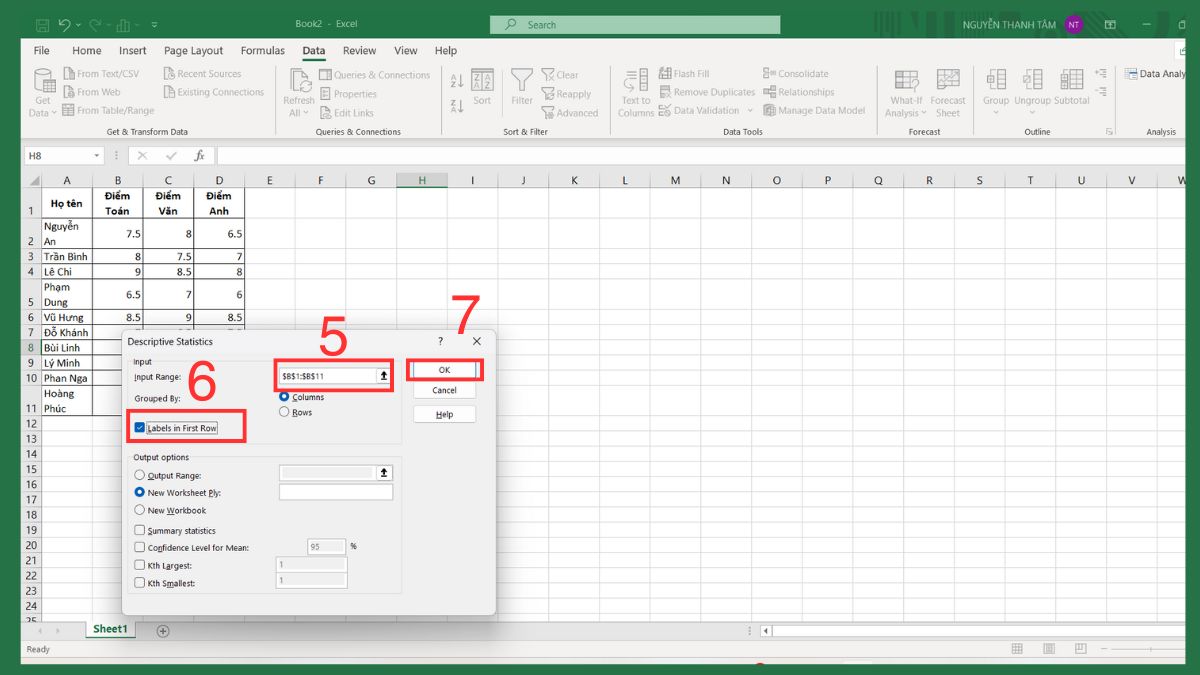Choose the Output Range option
Screen dimensions: 1200x675
(x=139, y=476)
